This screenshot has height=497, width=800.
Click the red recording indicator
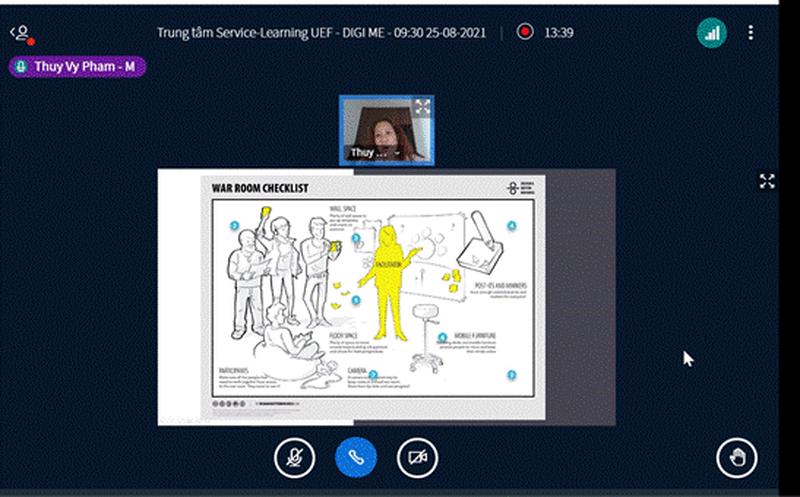click(x=525, y=32)
